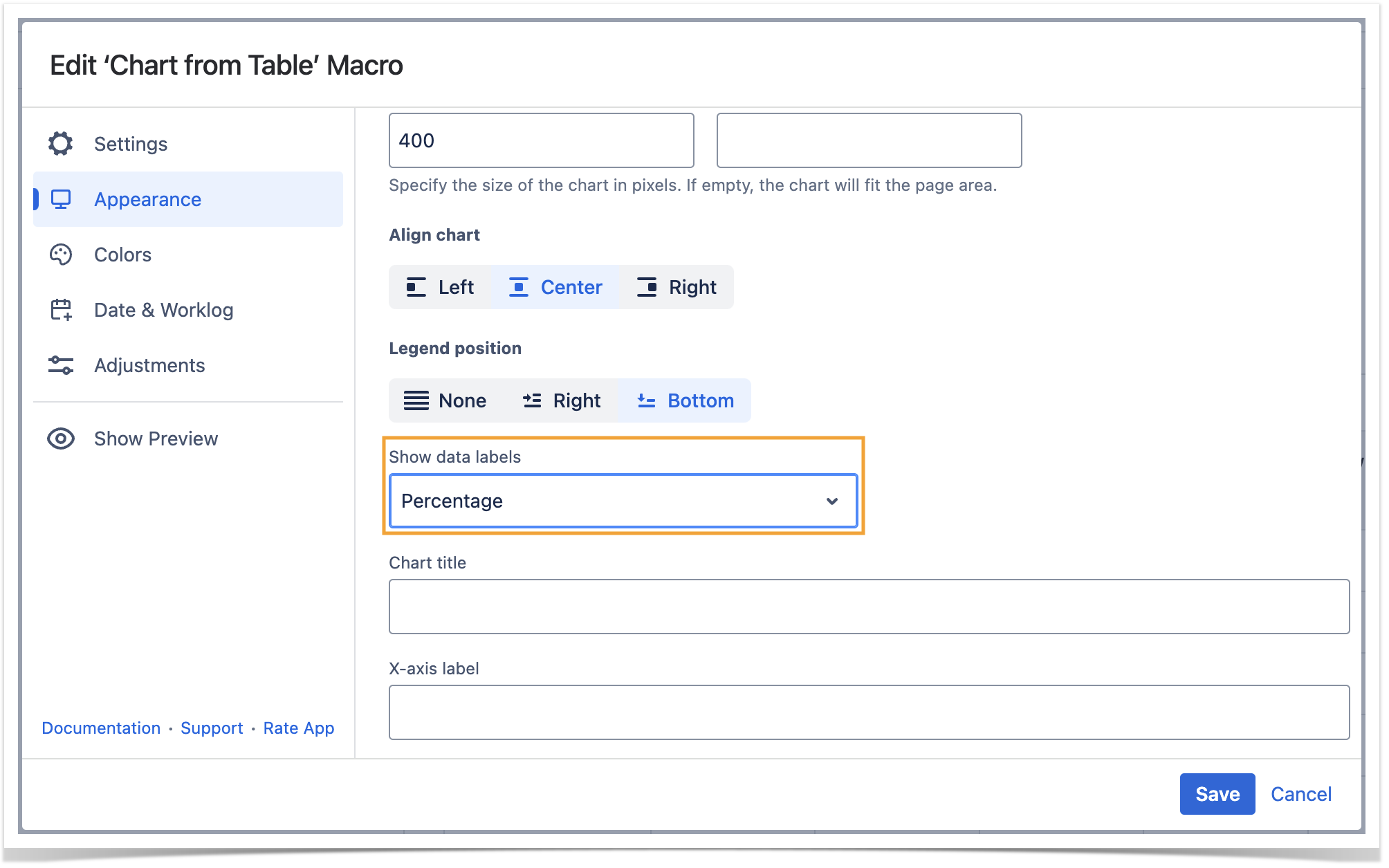
Task: Set legend position to Right
Action: 561,400
